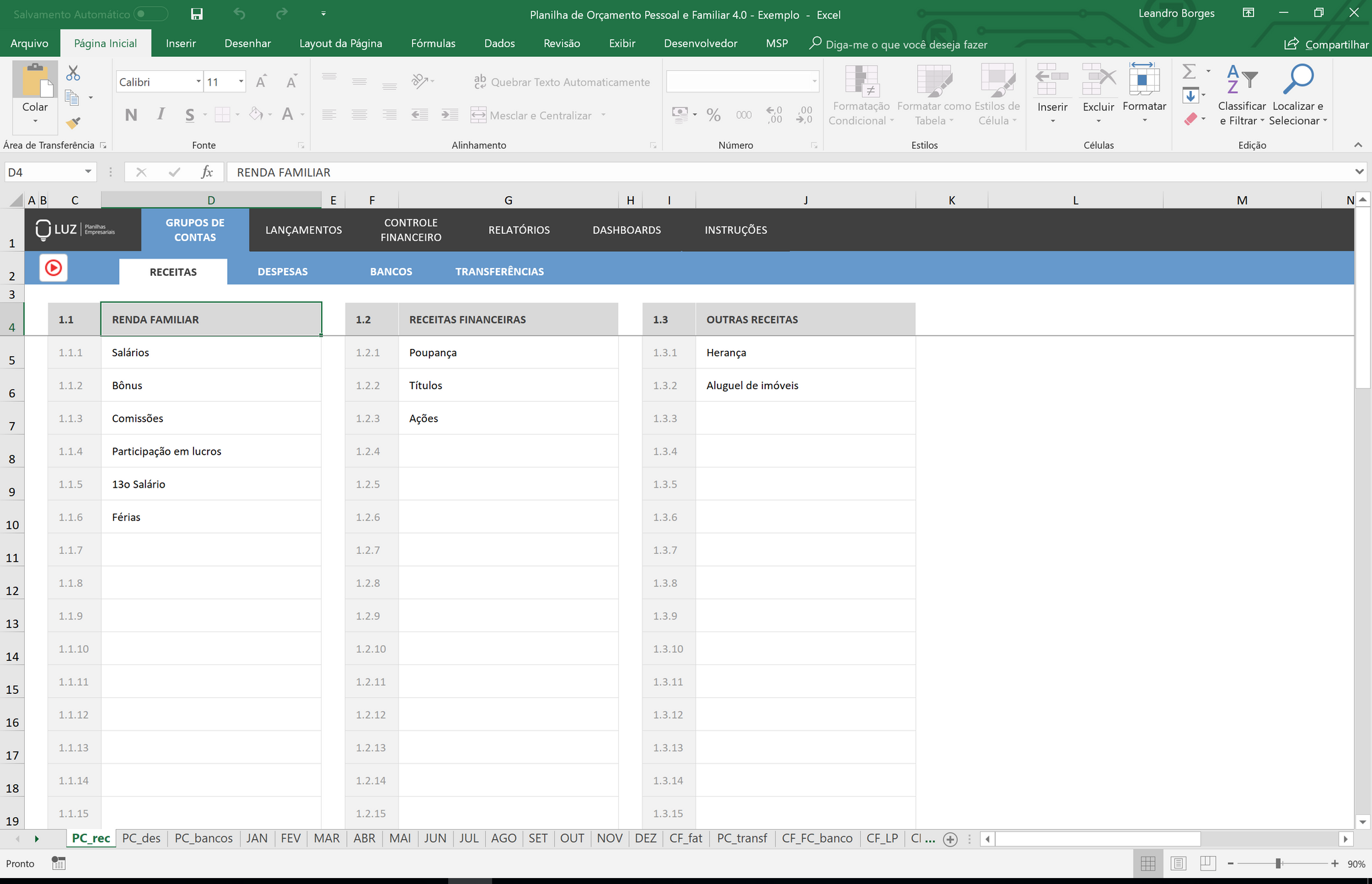1372x884 pixels.
Task: Click the Zoom In plus button
Action: pyautogui.click(x=1334, y=864)
